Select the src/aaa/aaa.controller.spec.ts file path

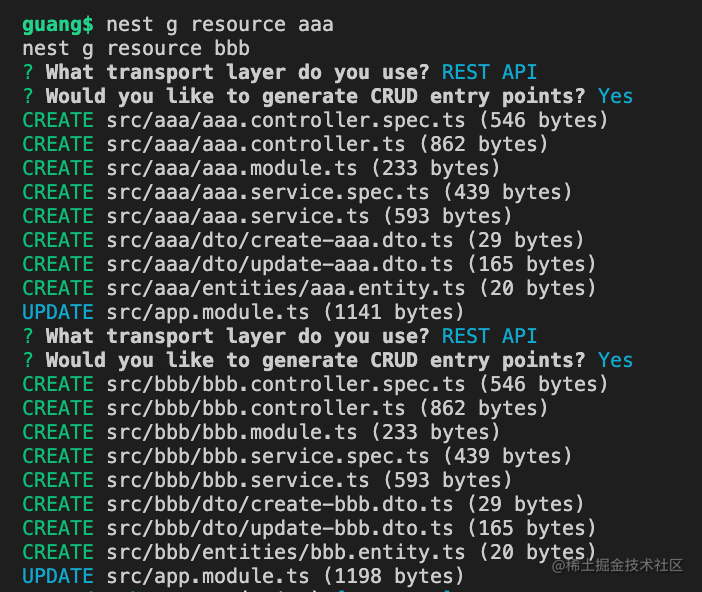286,120
